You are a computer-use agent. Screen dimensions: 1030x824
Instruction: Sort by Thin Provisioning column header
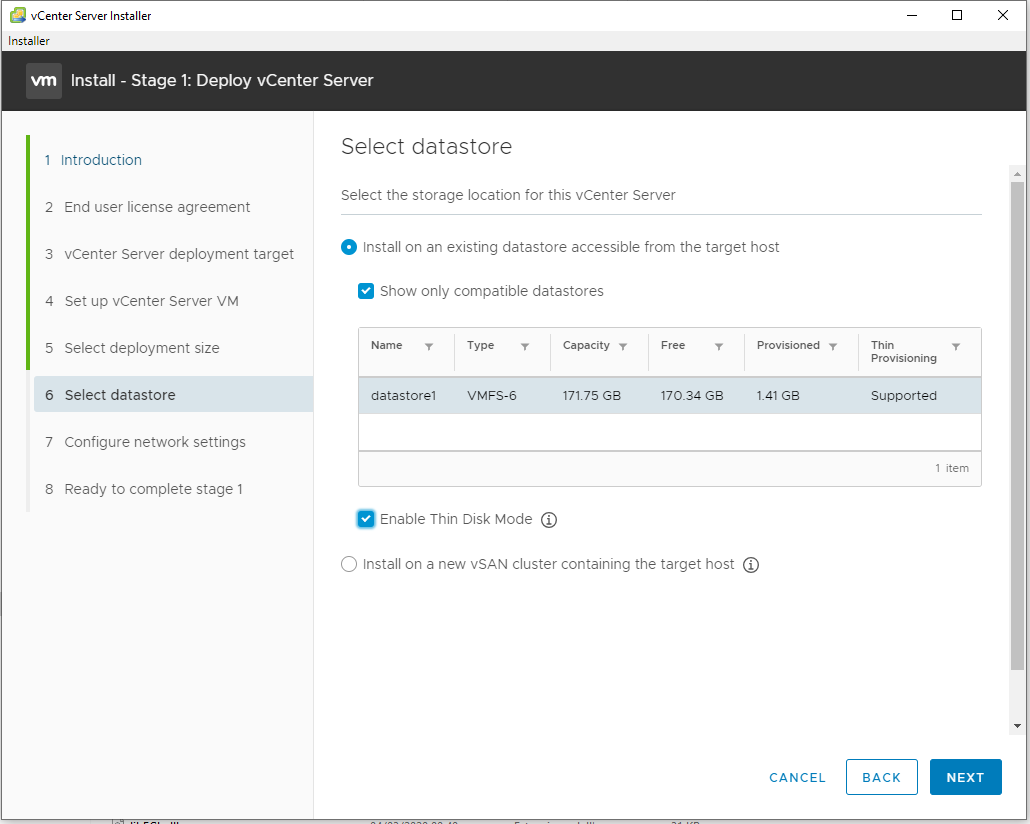click(x=904, y=352)
